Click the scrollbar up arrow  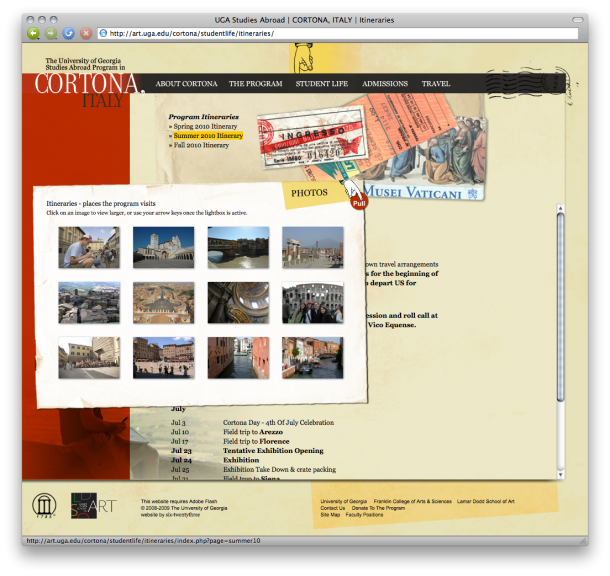560,208
